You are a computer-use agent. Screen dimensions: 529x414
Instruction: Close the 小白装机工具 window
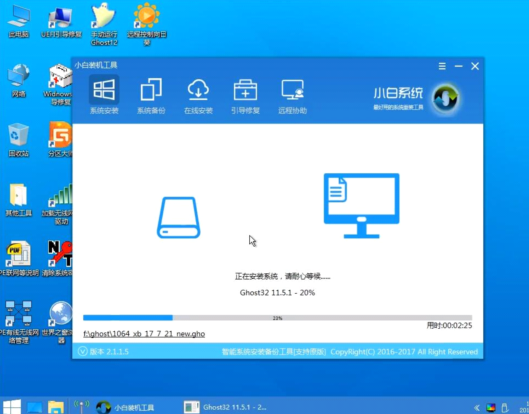coord(475,66)
